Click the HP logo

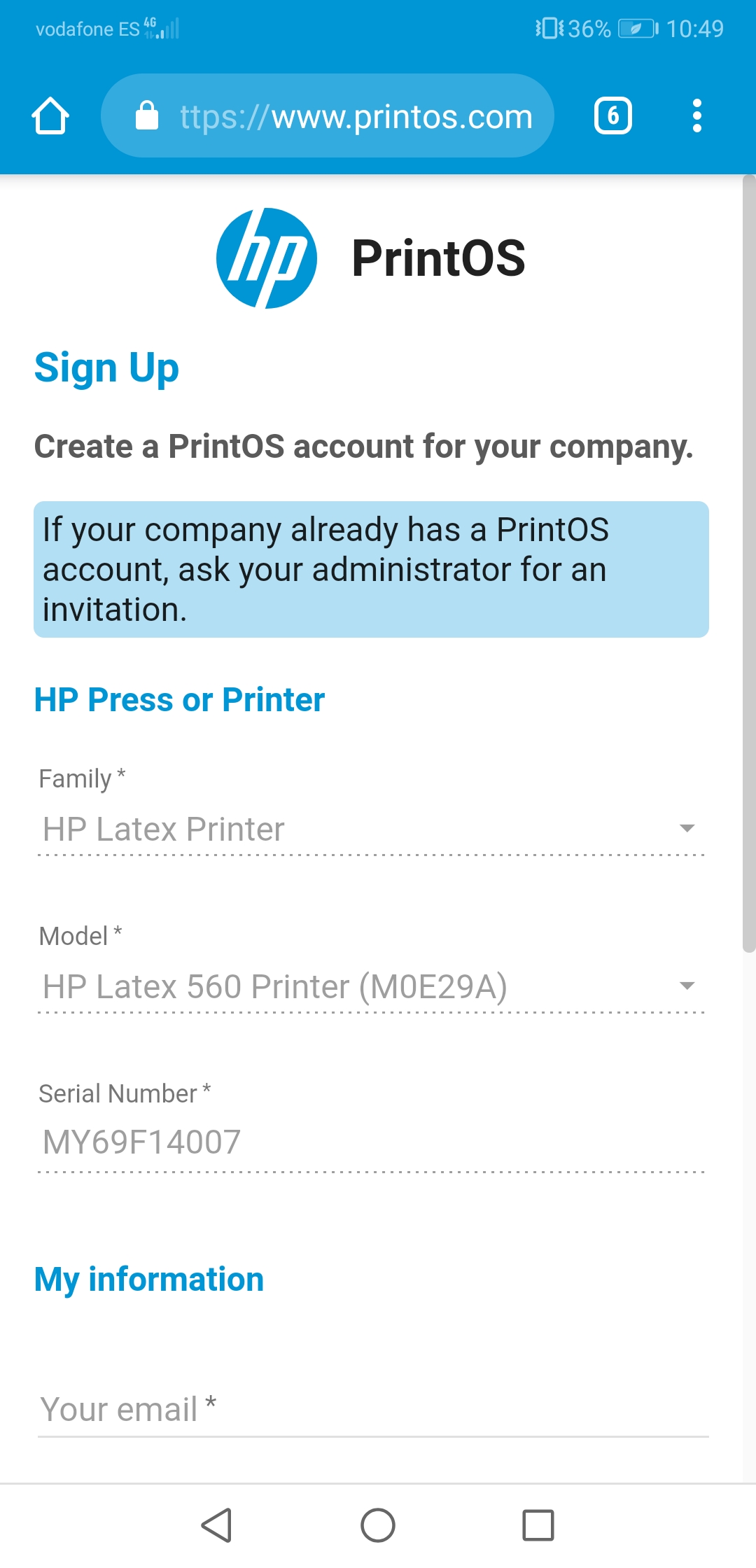(267, 258)
